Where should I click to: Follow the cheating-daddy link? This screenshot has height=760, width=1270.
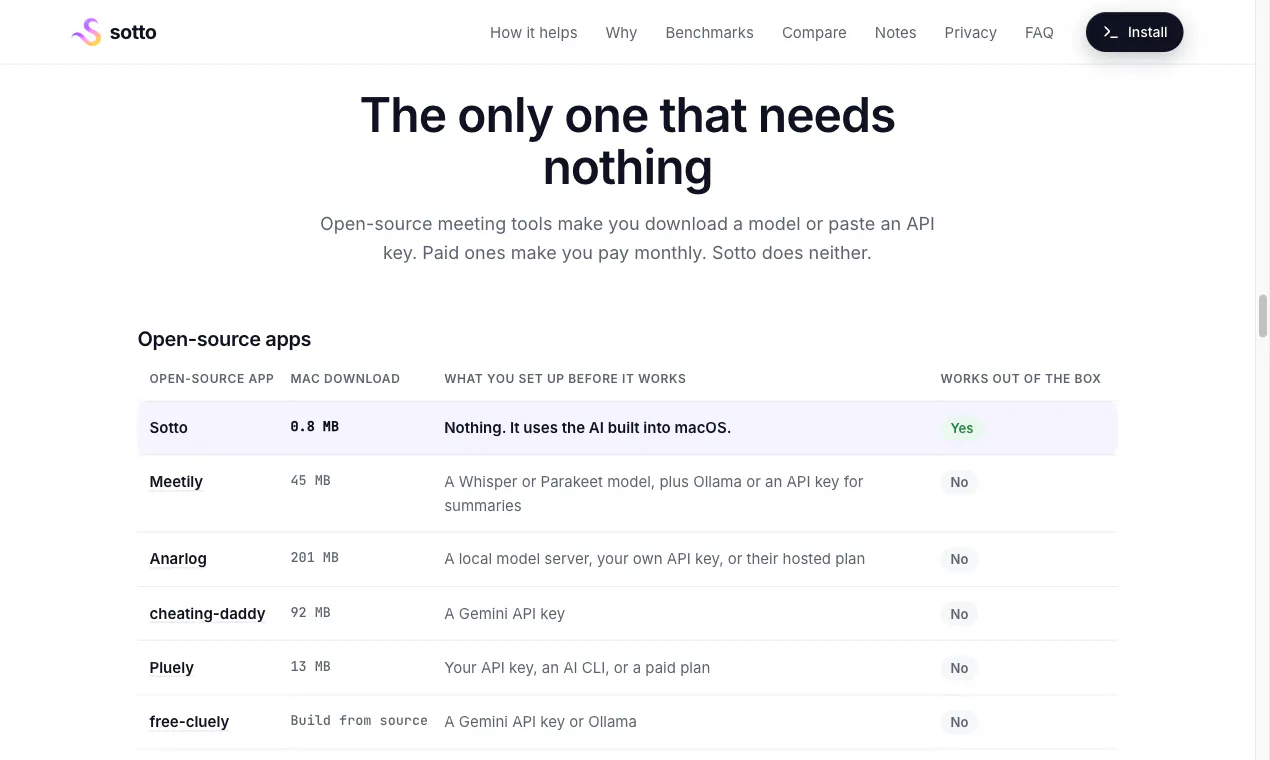coord(207,614)
